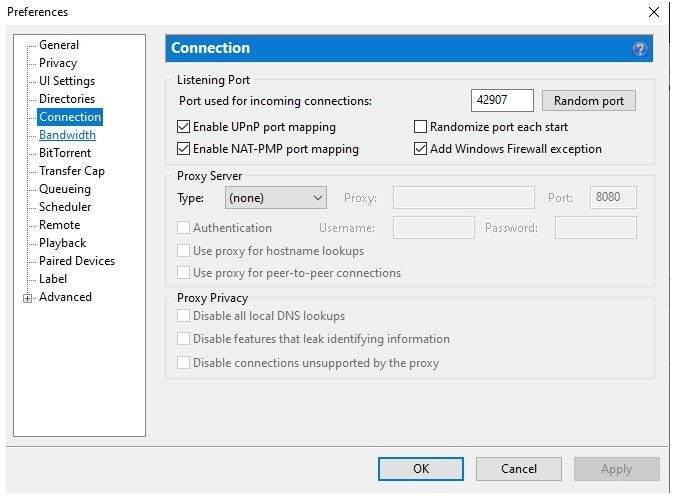Close the Preferences dialog window

point(653,12)
